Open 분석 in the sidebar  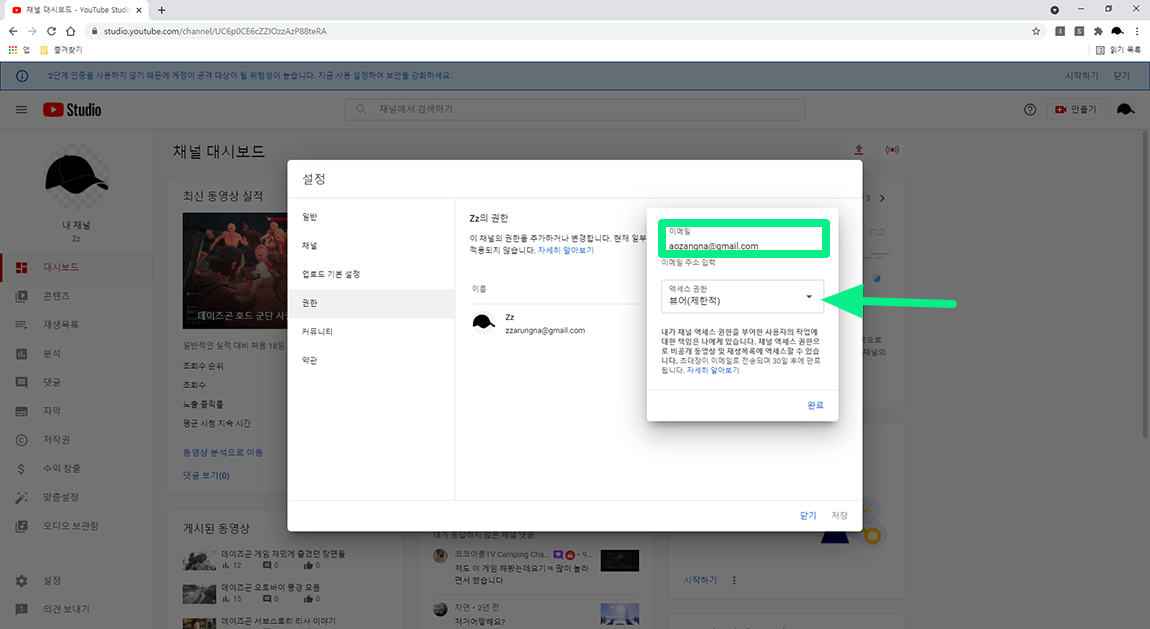pyautogui.click(x=76, y=353)
